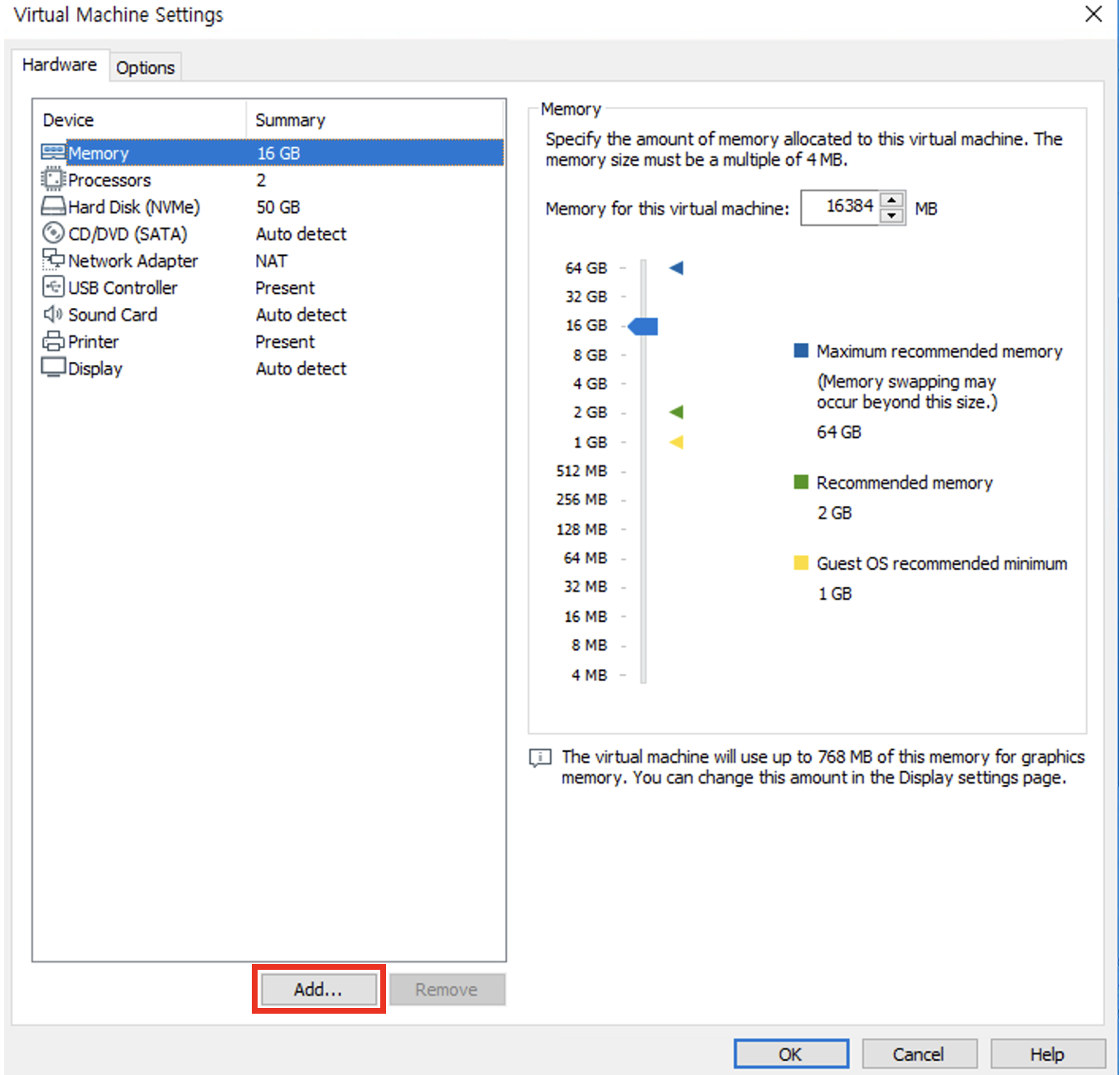The height and width of the screenshot is (1075, 1120).
Task: Click the graphics memory info icon
Action: (x=540, y=758)
